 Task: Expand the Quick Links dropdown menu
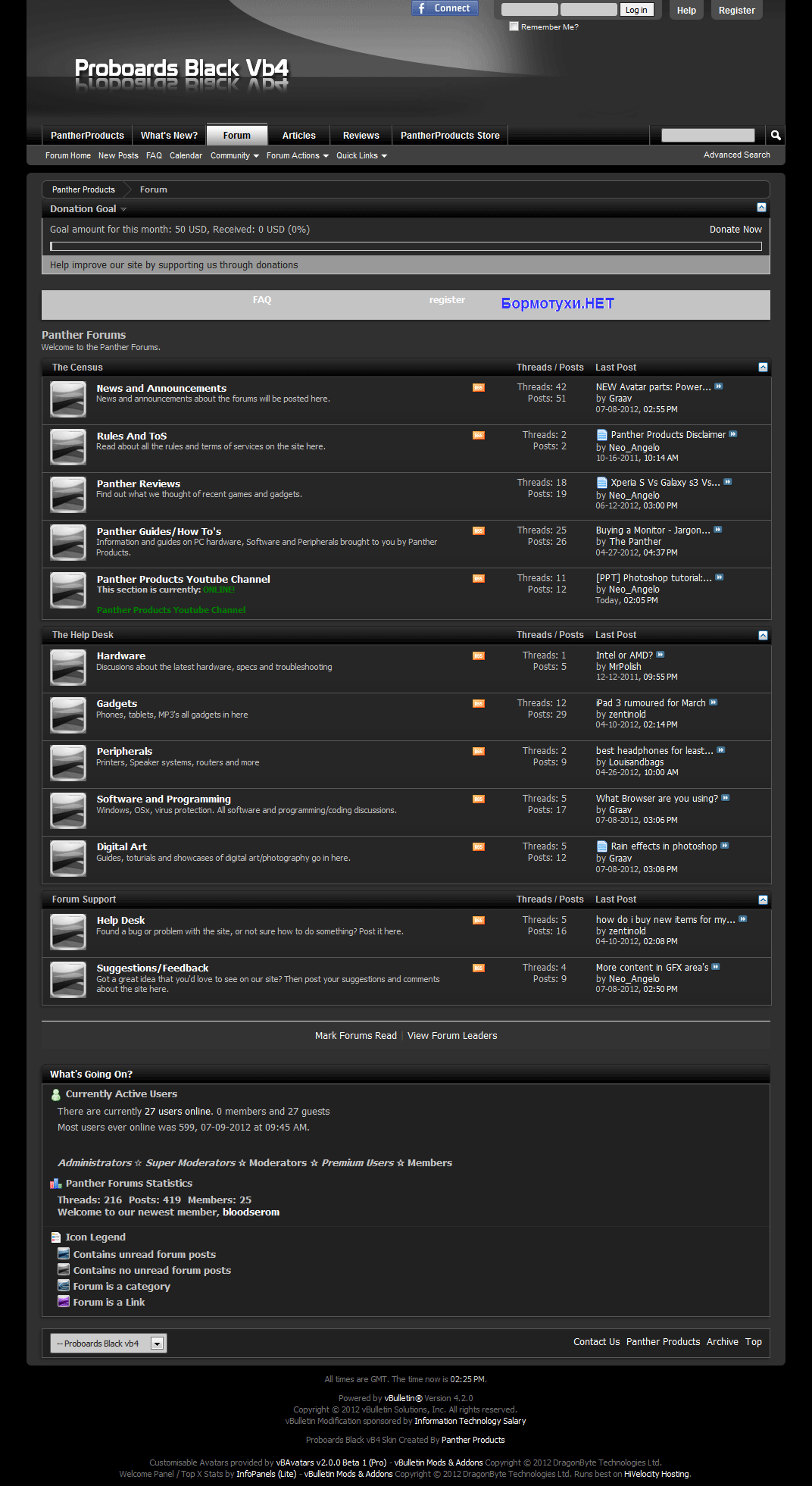pyautogui.click(x=362, y=155)
